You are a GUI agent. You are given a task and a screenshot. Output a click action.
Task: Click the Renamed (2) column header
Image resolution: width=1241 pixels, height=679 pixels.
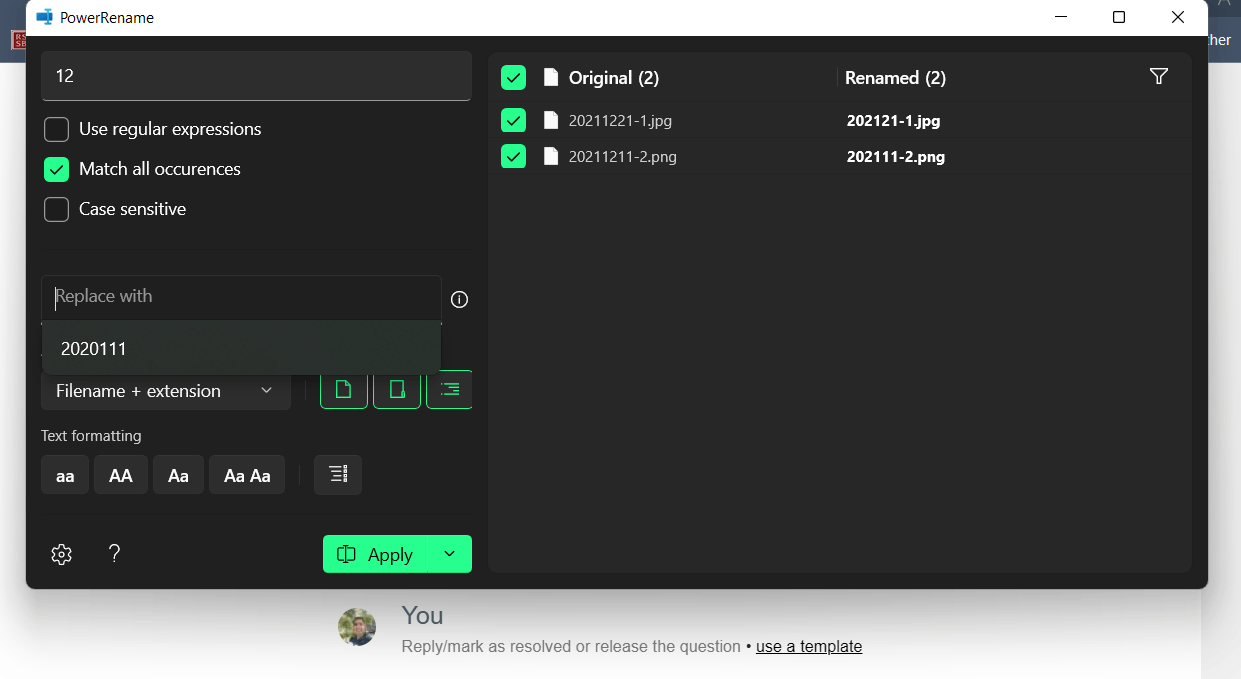point(895,77)
